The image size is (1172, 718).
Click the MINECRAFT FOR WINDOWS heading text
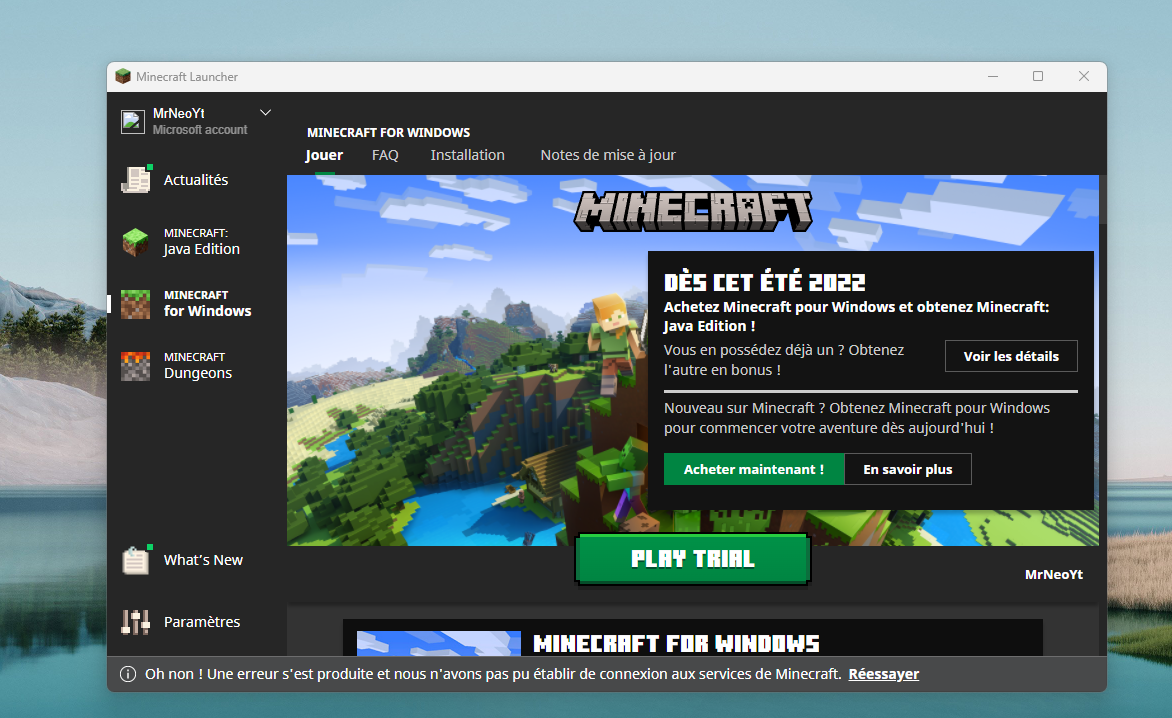[x=389, y=132]
